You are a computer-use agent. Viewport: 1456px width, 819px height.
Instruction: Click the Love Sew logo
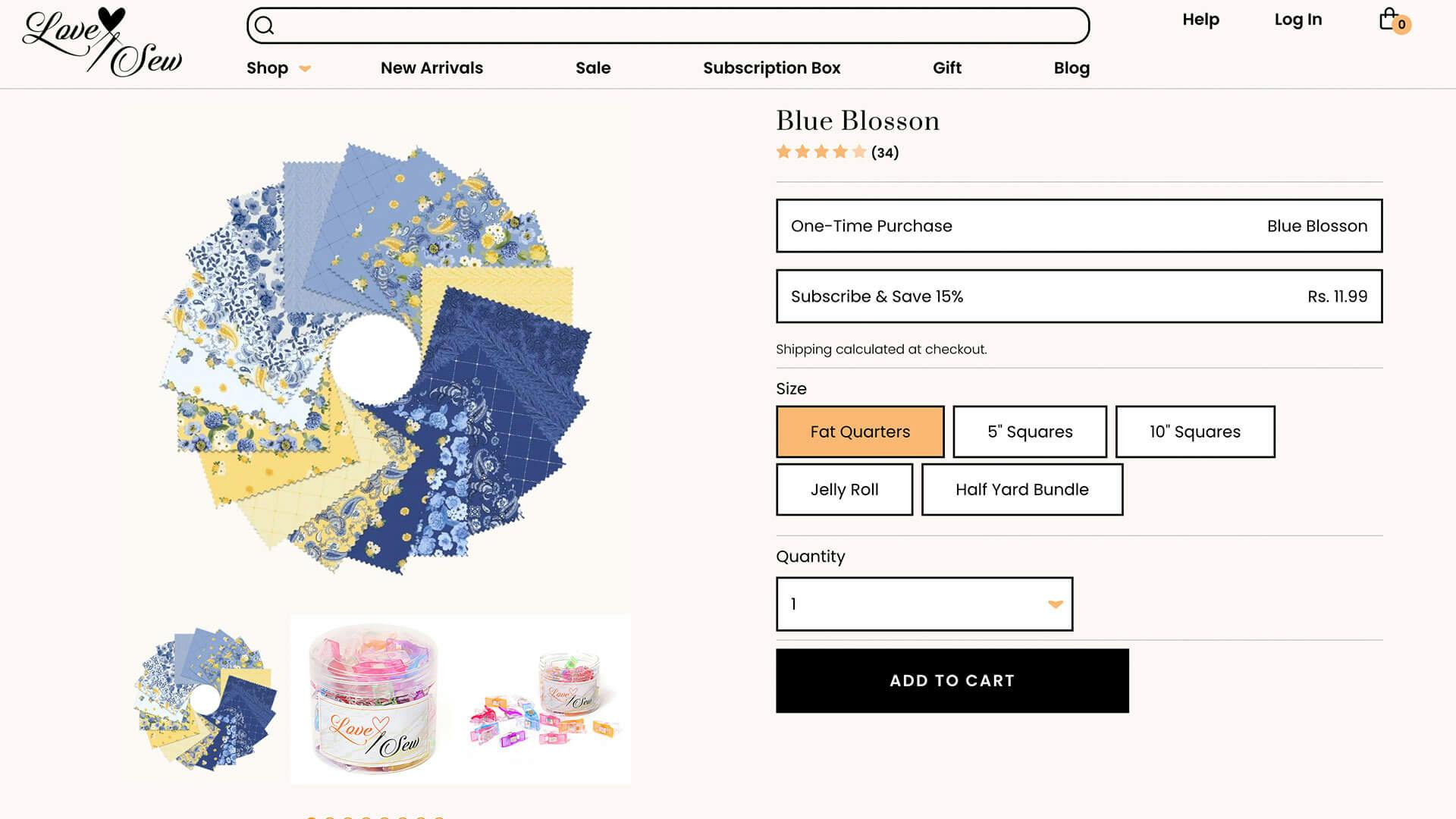tap(102, 42)
